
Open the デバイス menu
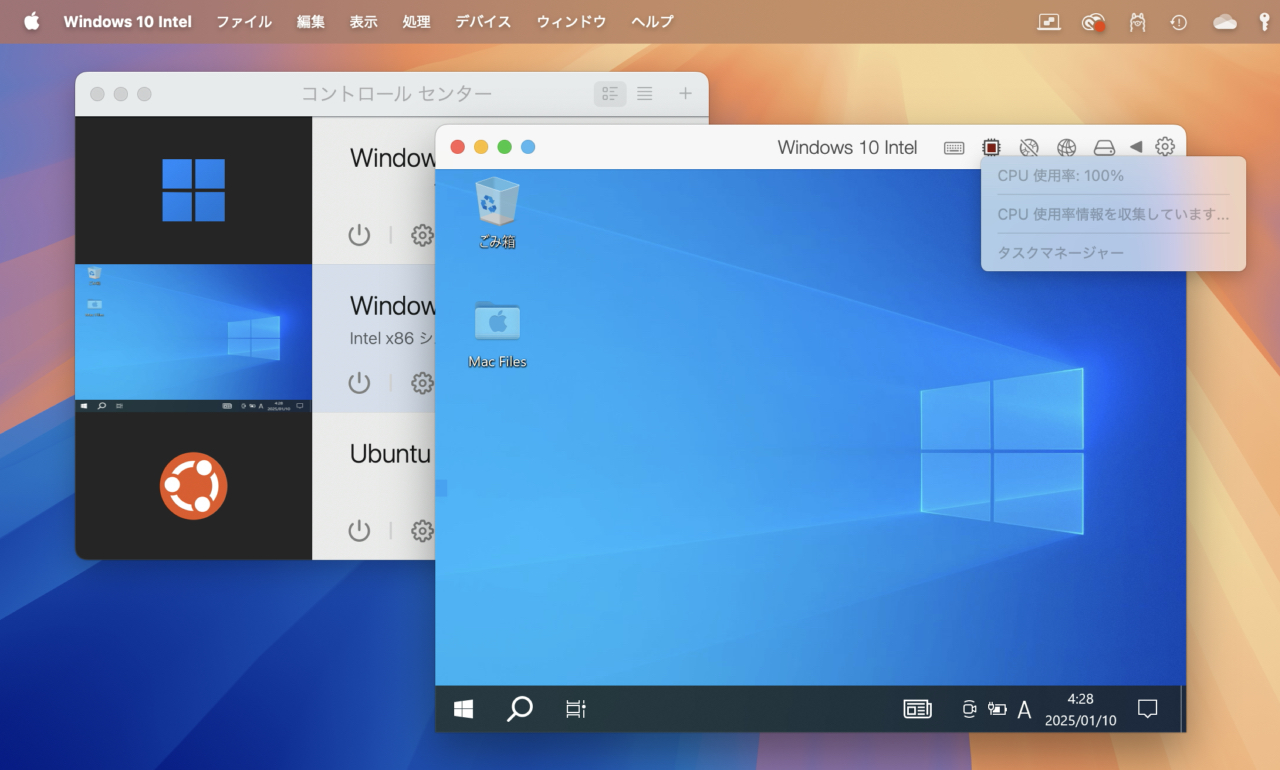point(483,21)
